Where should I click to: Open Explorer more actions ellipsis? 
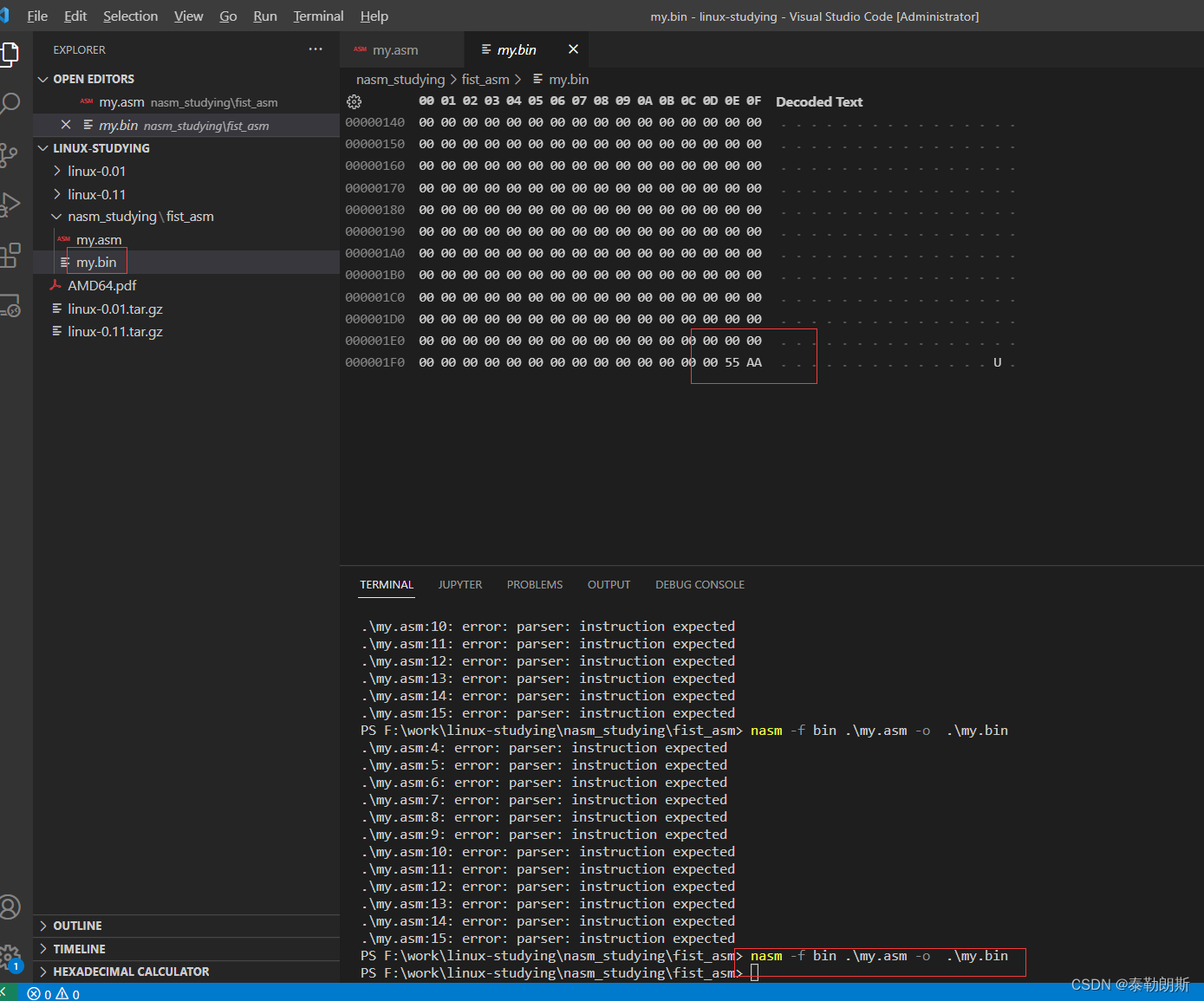(316, 49)
